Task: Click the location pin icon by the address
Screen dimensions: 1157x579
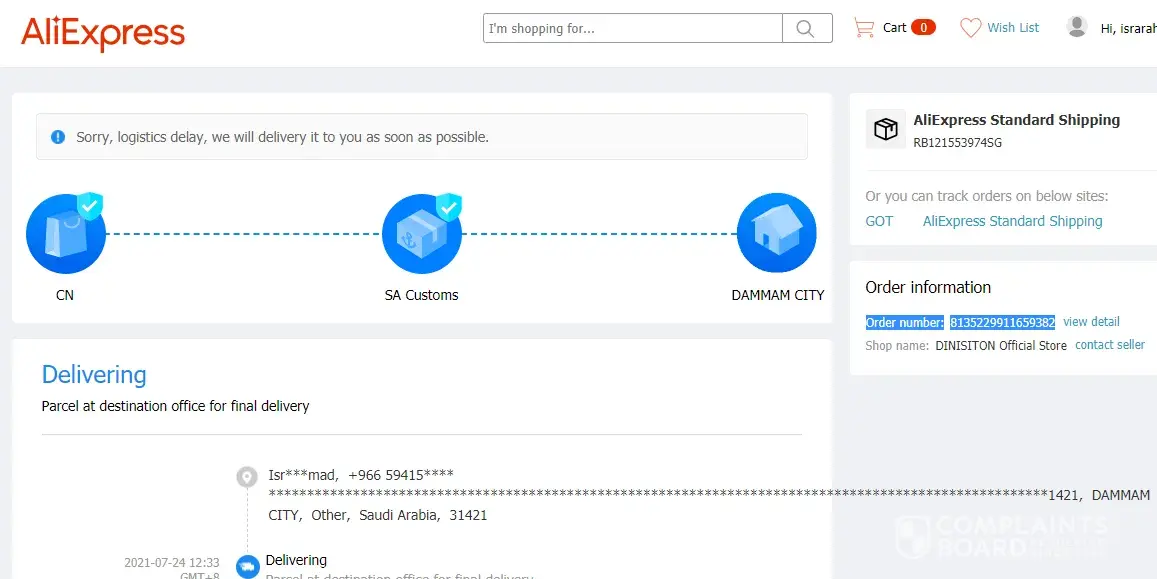Action: [x=246, y=476]
